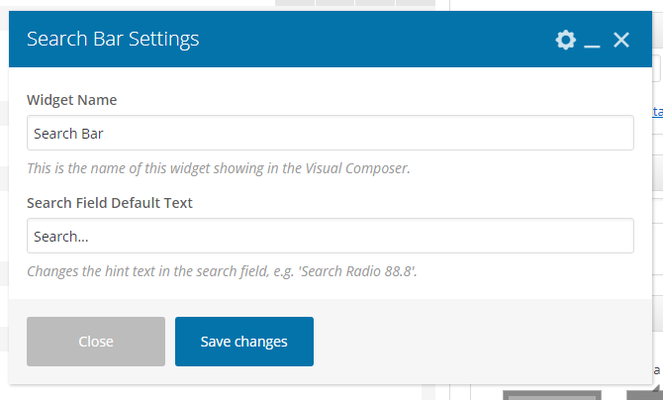Open the gear settings icon in header
This screenshot has height=400, width=663.
[566, 40]
